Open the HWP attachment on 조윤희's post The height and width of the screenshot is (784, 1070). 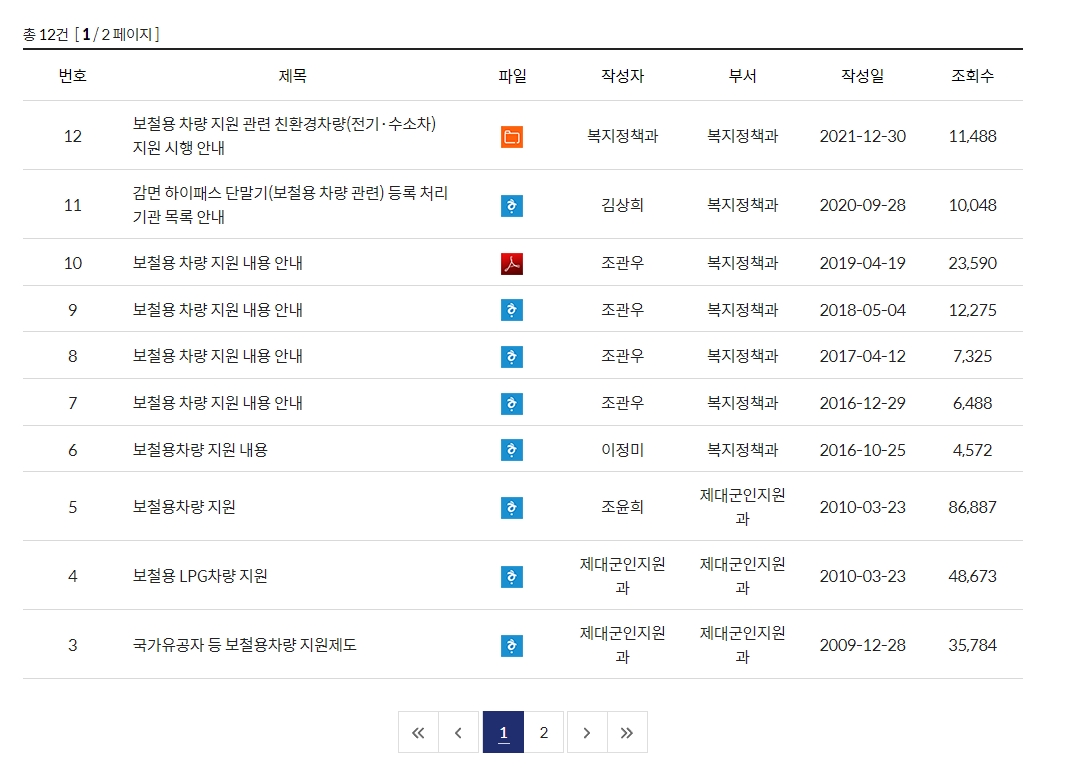click(x=511, y=507)
